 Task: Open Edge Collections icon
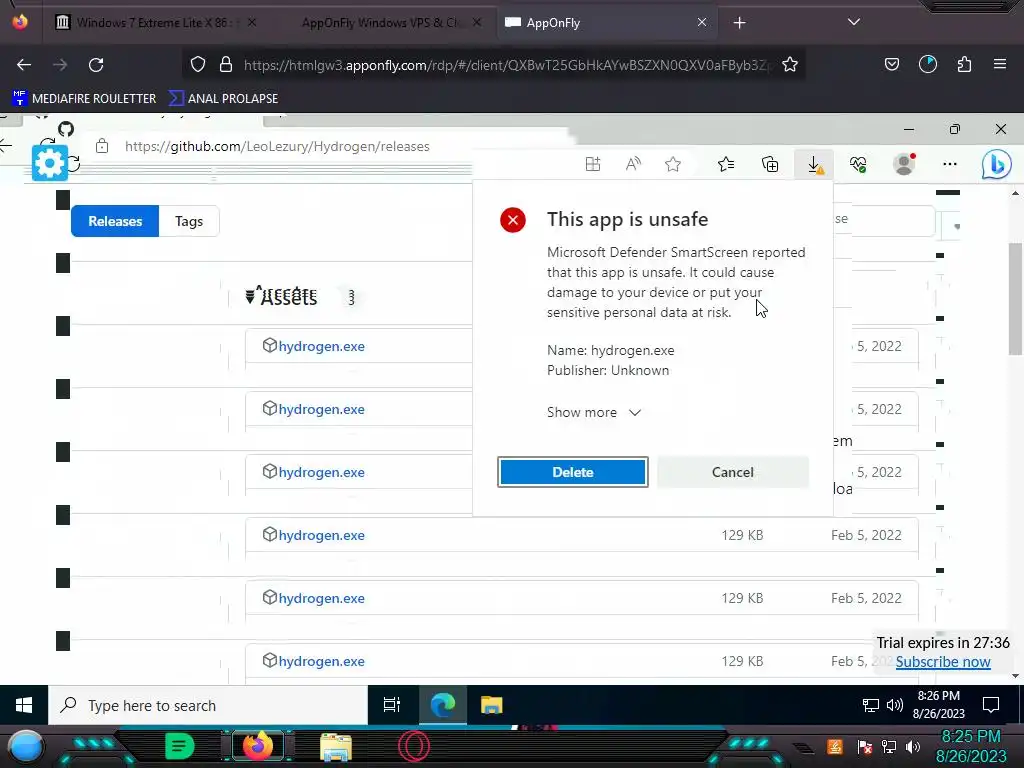770,164
